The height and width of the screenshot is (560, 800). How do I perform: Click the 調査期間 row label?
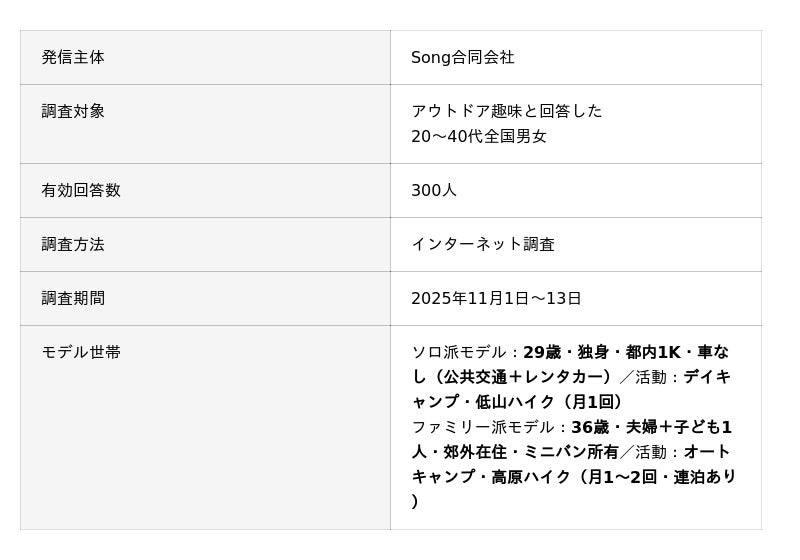click(x=73, y=298)
